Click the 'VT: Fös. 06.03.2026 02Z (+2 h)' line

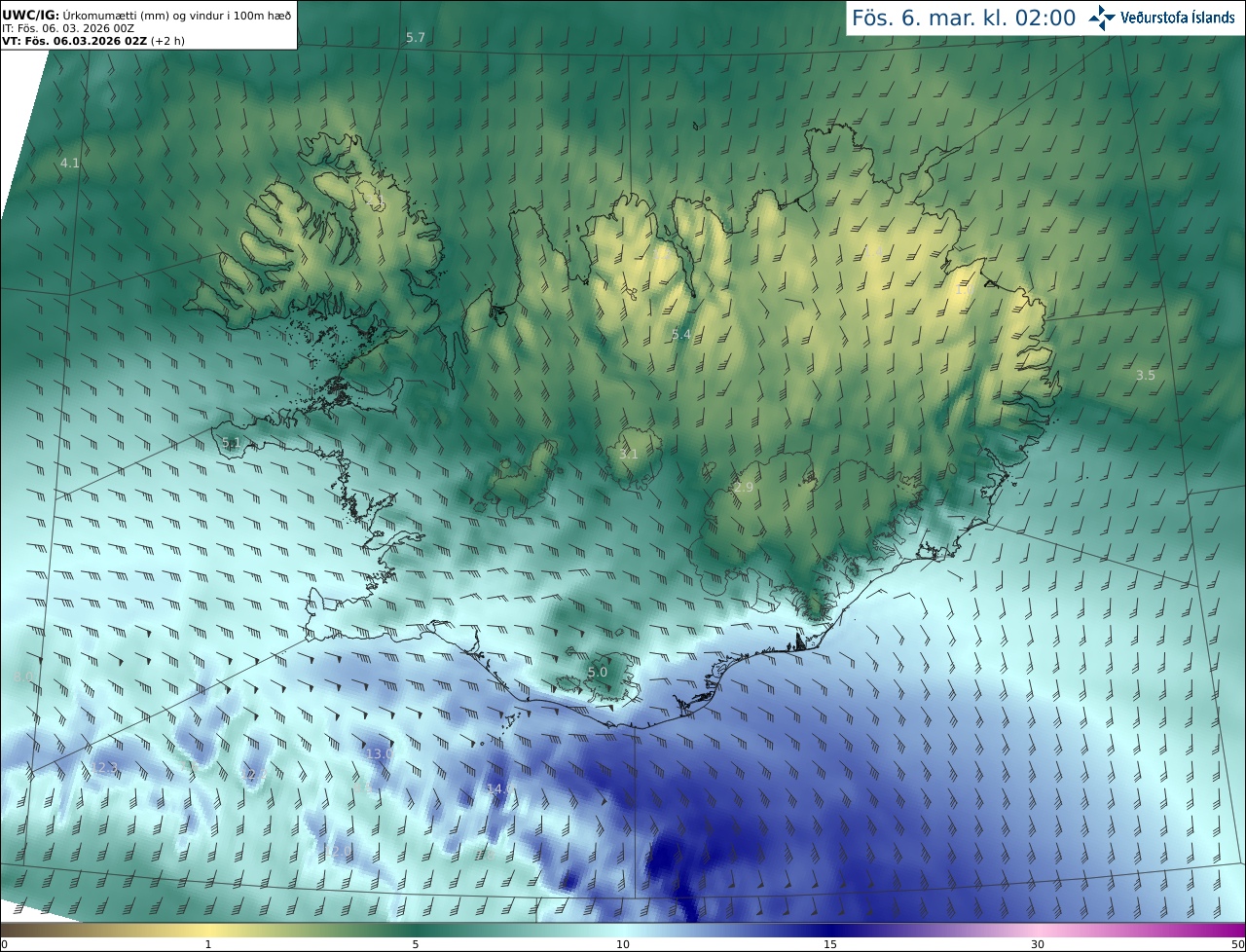(x=93, y=41)
